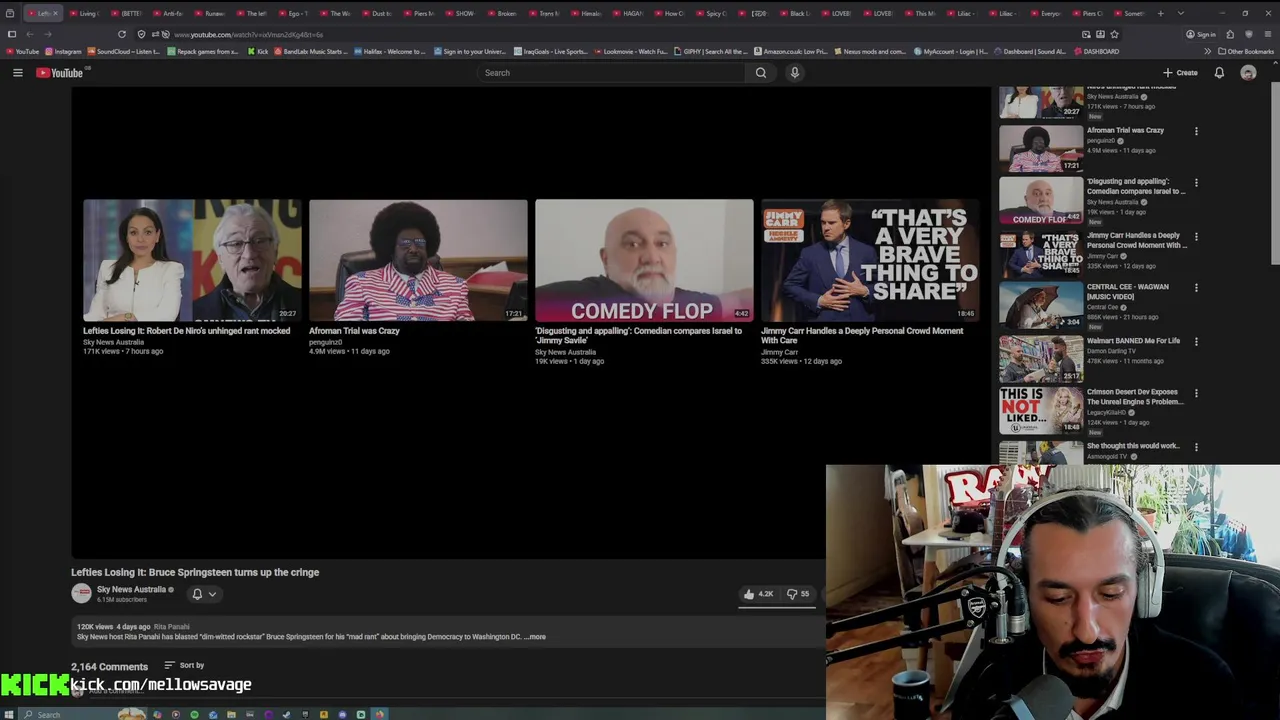Dislike the video with thumbs down
This screenshot has width=1280, height=720.
click(798, 594)
